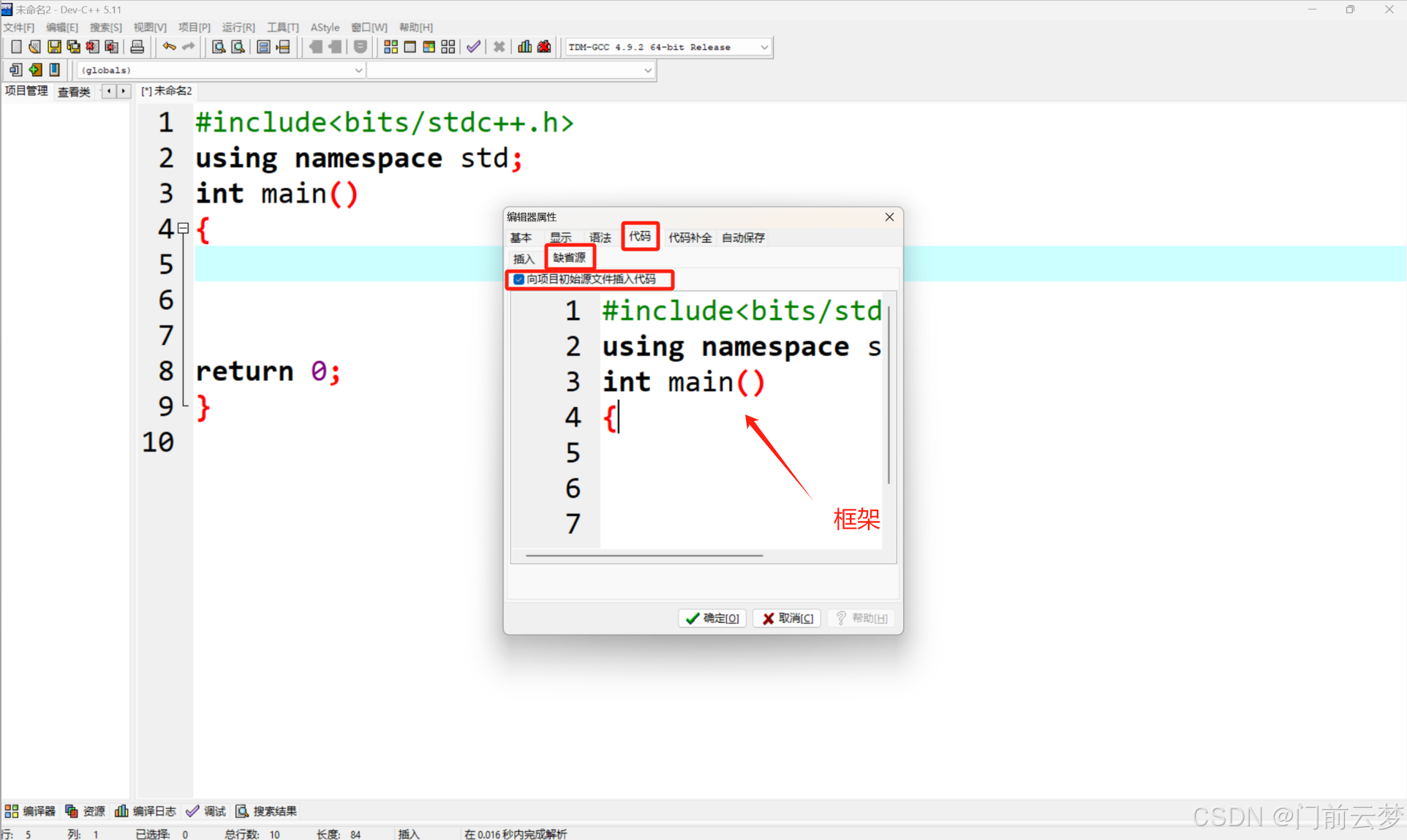
Task: Expand the (globals) scope dropdown
Action: (x=358, y=70)
